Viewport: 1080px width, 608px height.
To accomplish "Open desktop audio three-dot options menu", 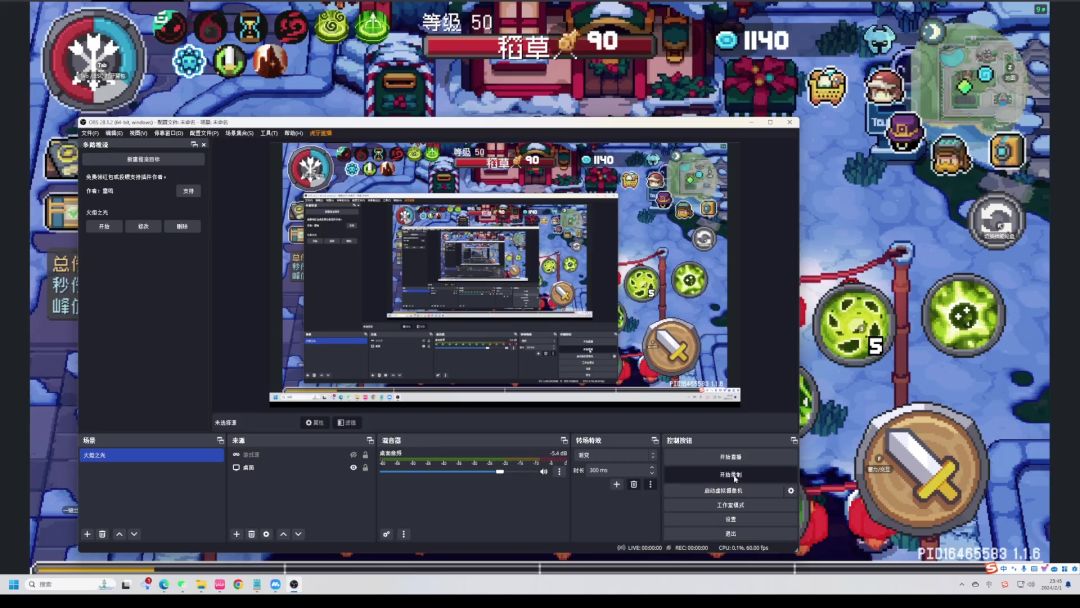I will click(559, 471).
